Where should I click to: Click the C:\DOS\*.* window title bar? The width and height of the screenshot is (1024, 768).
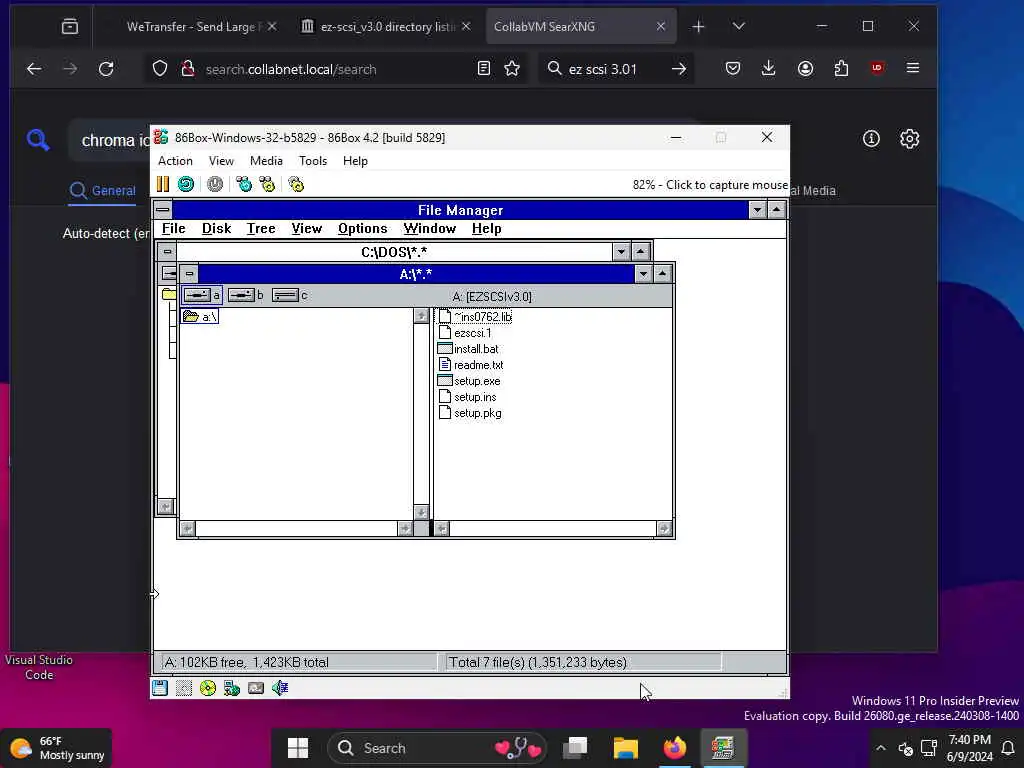394,252
